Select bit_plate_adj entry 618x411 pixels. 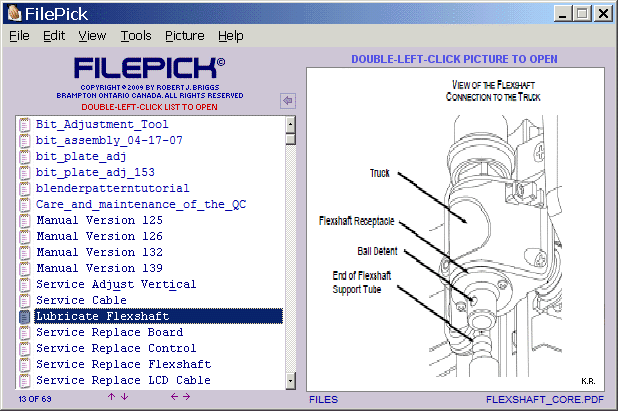81,156
